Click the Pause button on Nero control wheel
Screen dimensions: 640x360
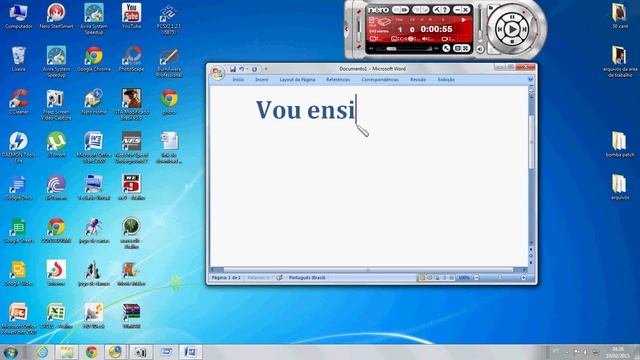[512, 17]
